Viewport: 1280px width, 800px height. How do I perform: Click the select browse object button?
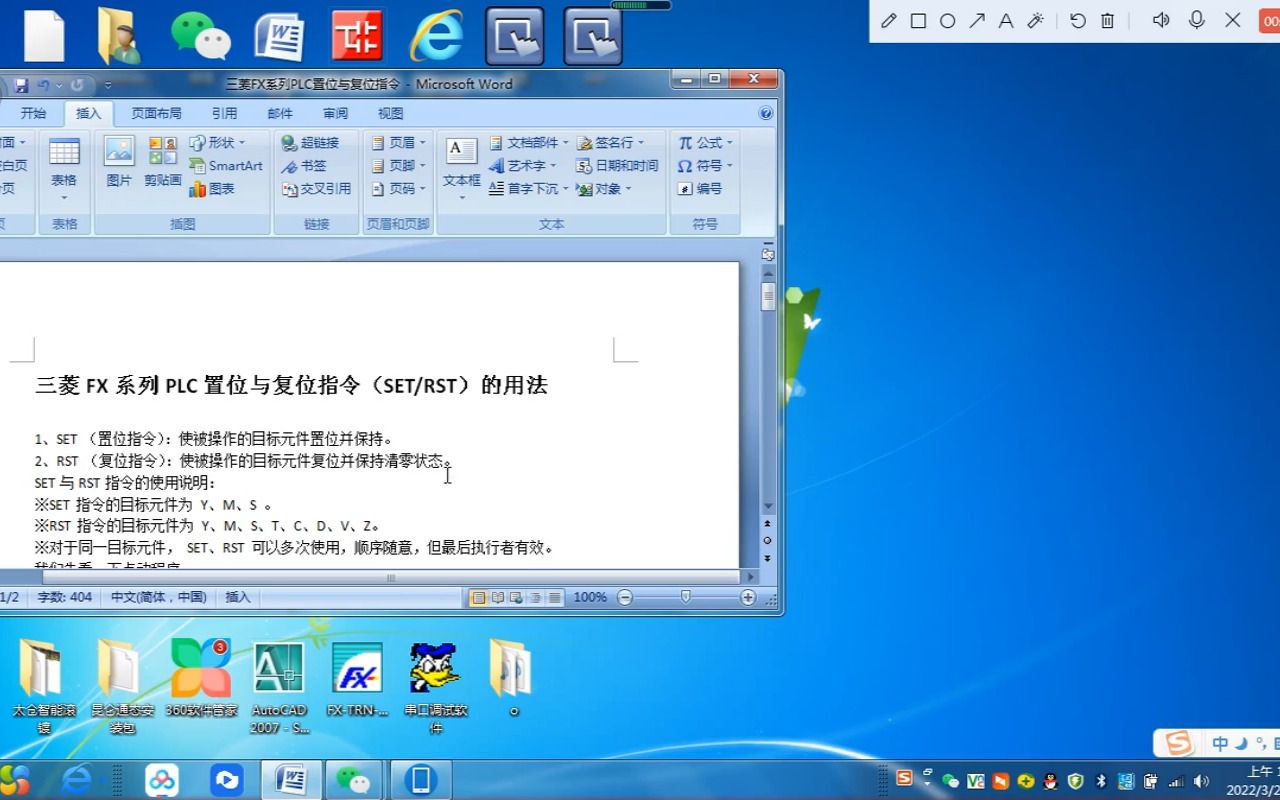[x=768, y=540]
